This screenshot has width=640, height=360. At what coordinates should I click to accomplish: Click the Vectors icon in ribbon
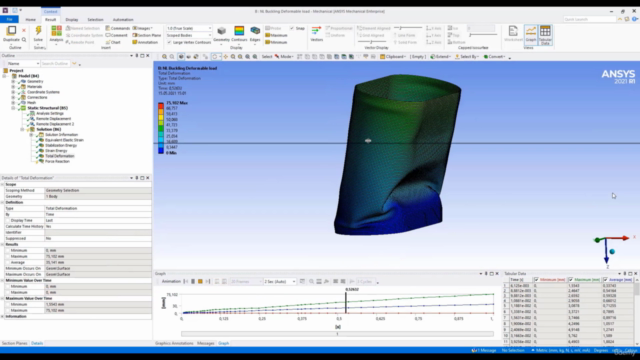pos(316,31)
